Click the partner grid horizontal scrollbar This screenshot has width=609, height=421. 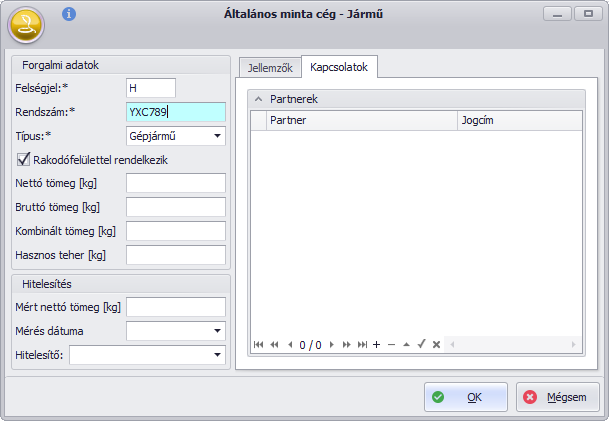click(512, 345)
